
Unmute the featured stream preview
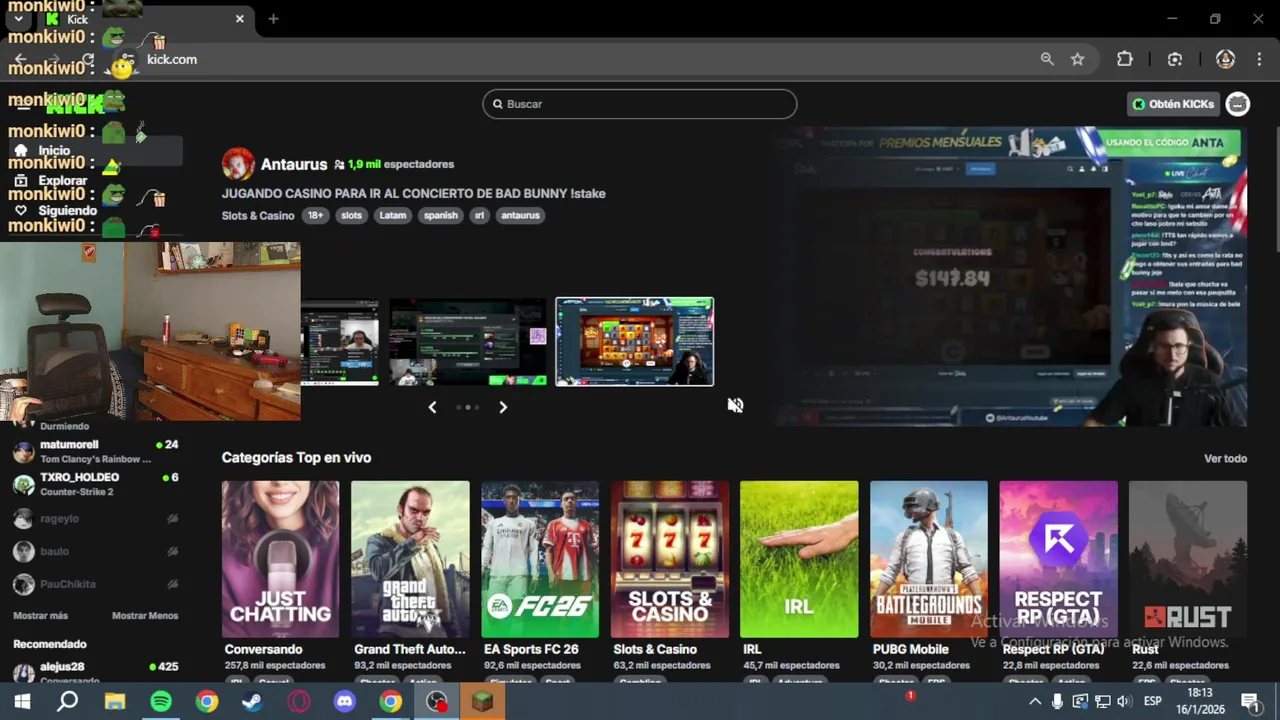coord(735,405)
